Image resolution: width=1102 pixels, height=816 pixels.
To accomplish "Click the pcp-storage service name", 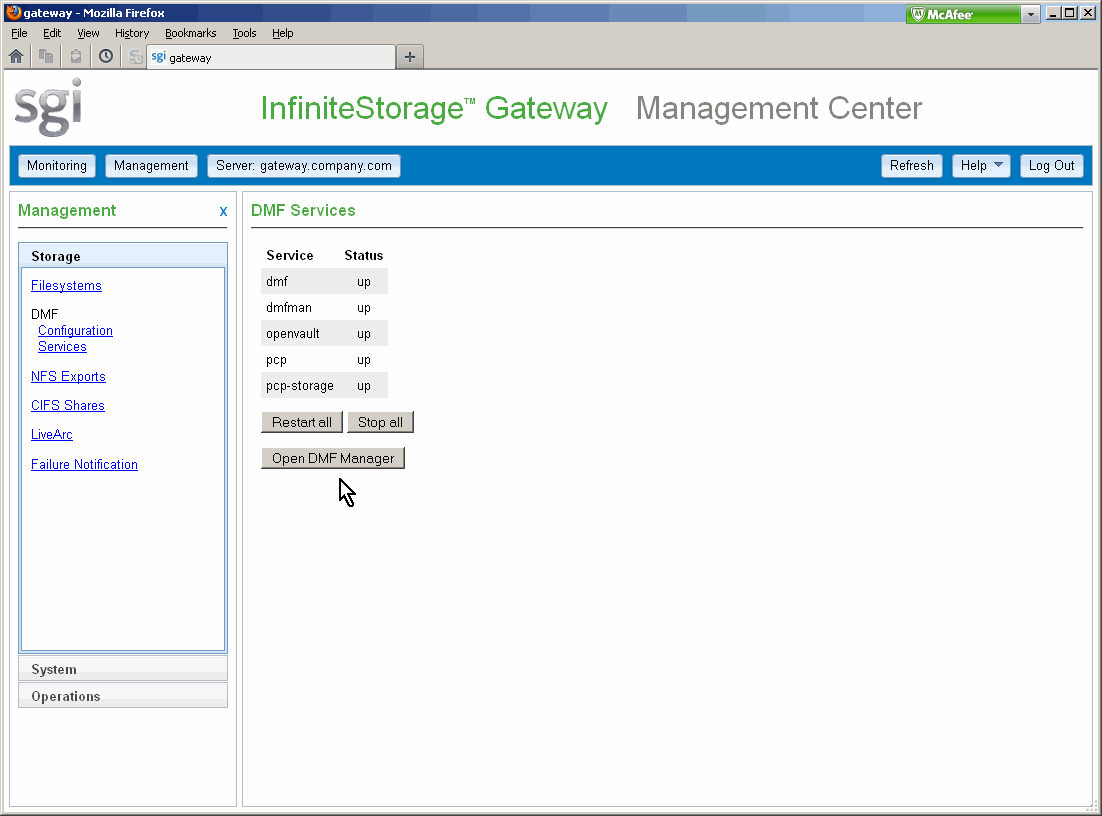I will point(299,386).
